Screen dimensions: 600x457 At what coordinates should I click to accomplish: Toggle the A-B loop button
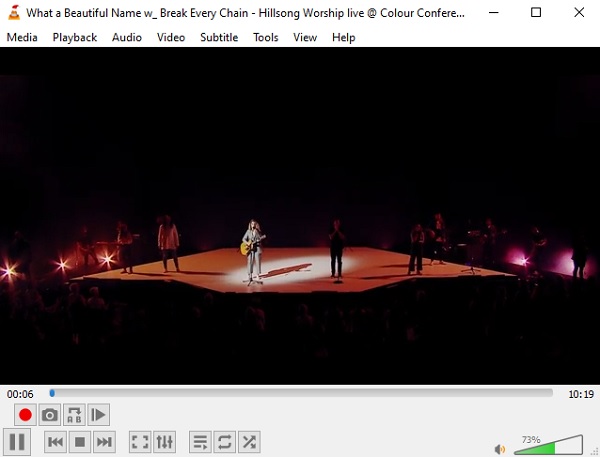(x=74, y=415)
